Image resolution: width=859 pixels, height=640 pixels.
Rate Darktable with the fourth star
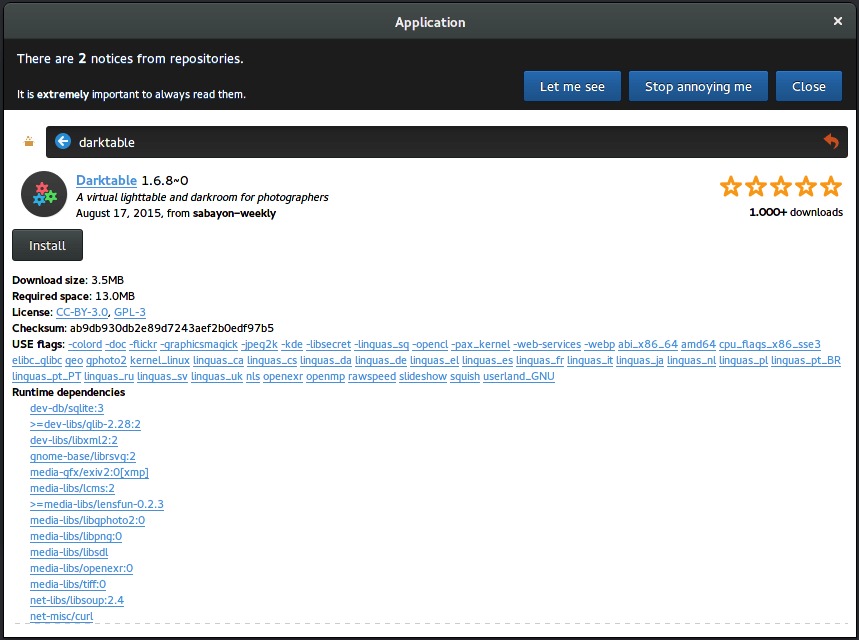pos(806,186)
